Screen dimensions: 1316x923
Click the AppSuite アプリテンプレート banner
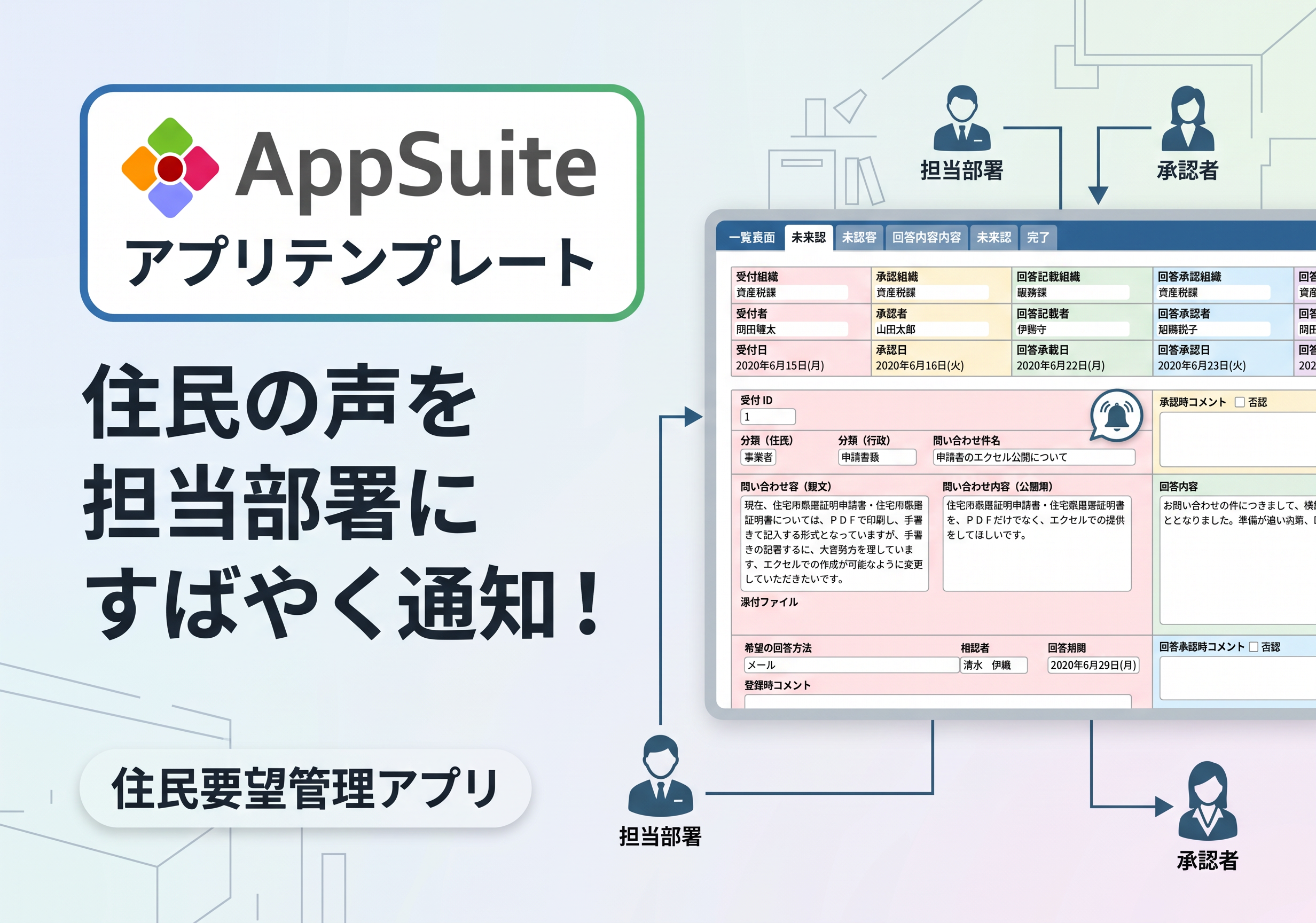coord(362,203)
